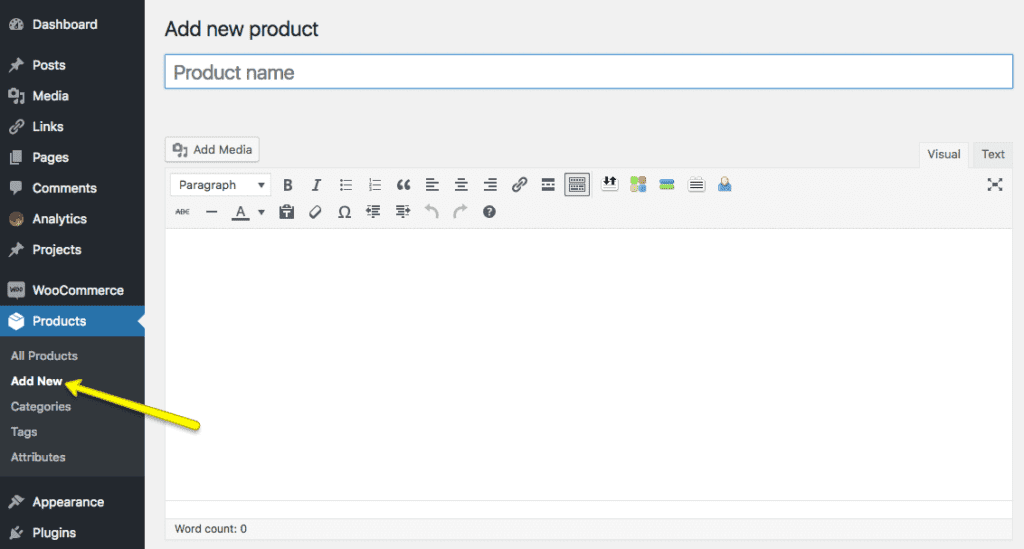The image size is (1024, 549).
Task: Decrease paragraph indent
Action: tap(373, 212)
